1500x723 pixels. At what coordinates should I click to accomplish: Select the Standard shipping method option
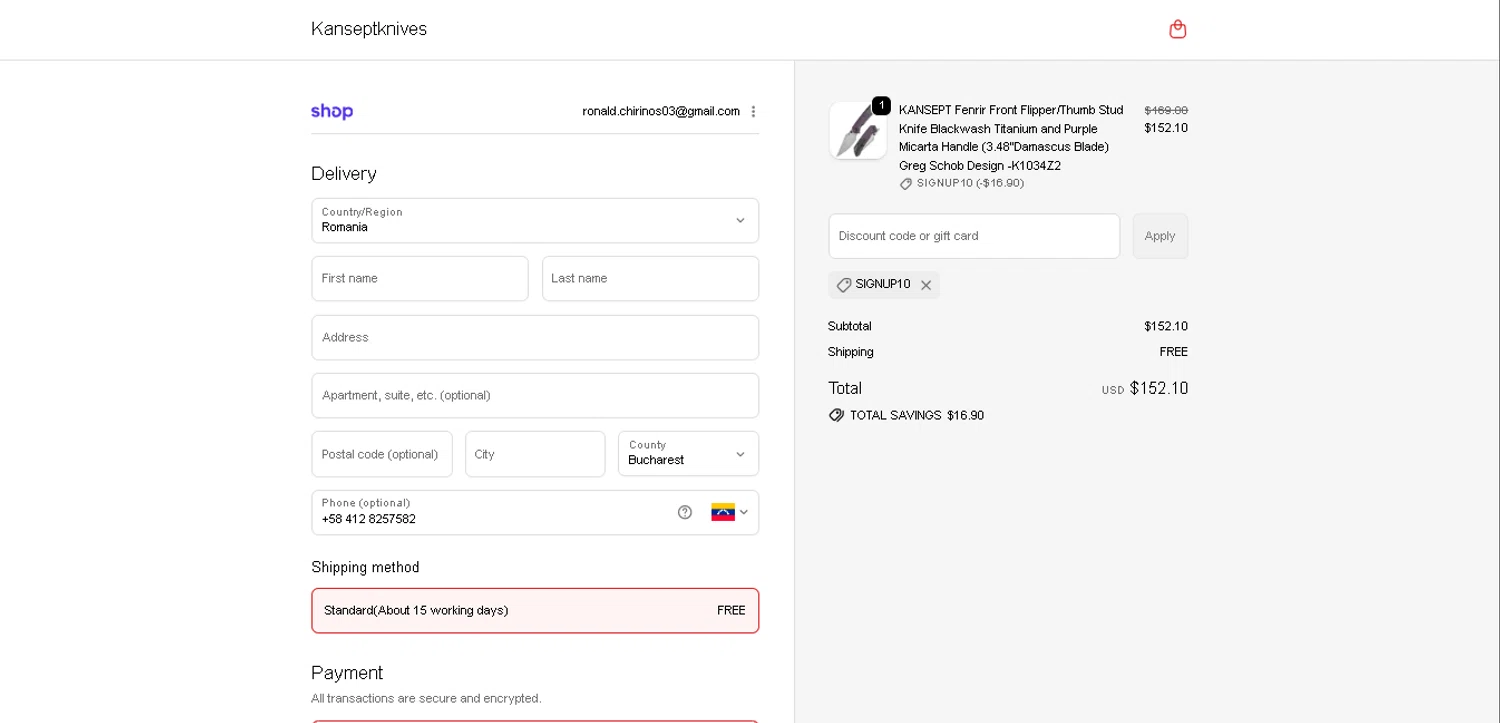tap(535, 610)
